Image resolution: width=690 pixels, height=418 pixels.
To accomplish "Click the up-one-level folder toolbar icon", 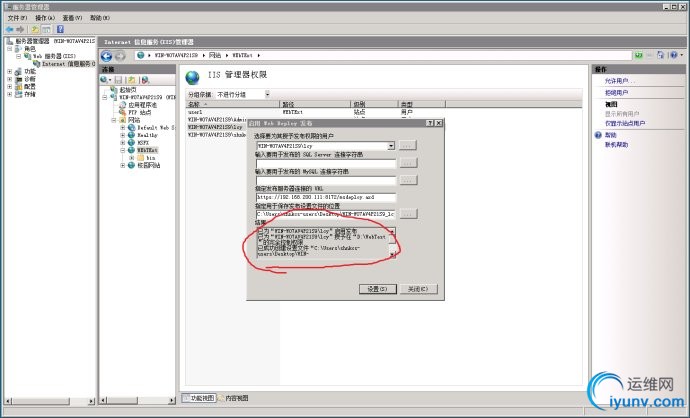I will click(35, 29).
